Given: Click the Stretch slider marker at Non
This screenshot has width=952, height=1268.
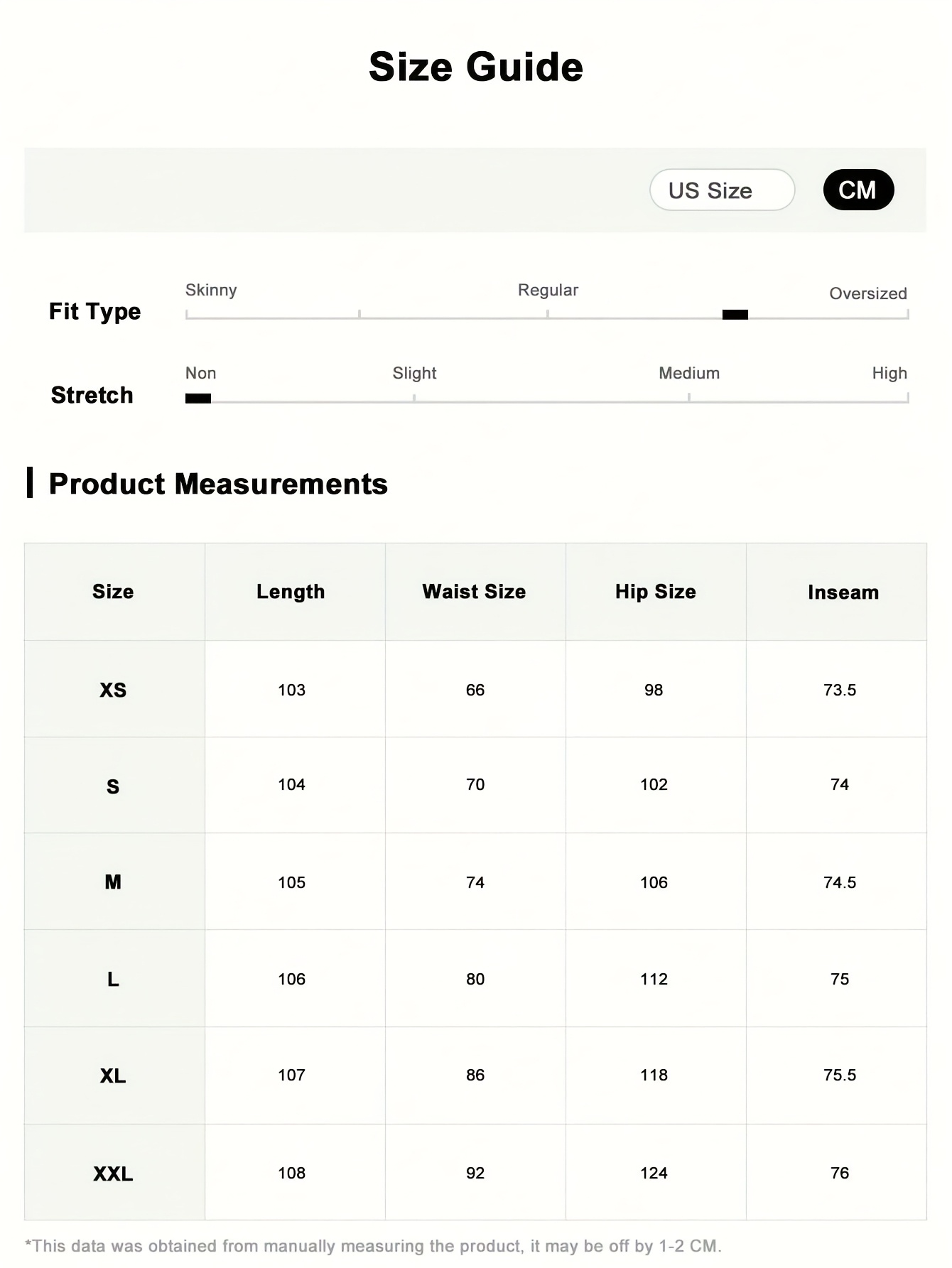Looking at the screenshot, I should (198, 399).
